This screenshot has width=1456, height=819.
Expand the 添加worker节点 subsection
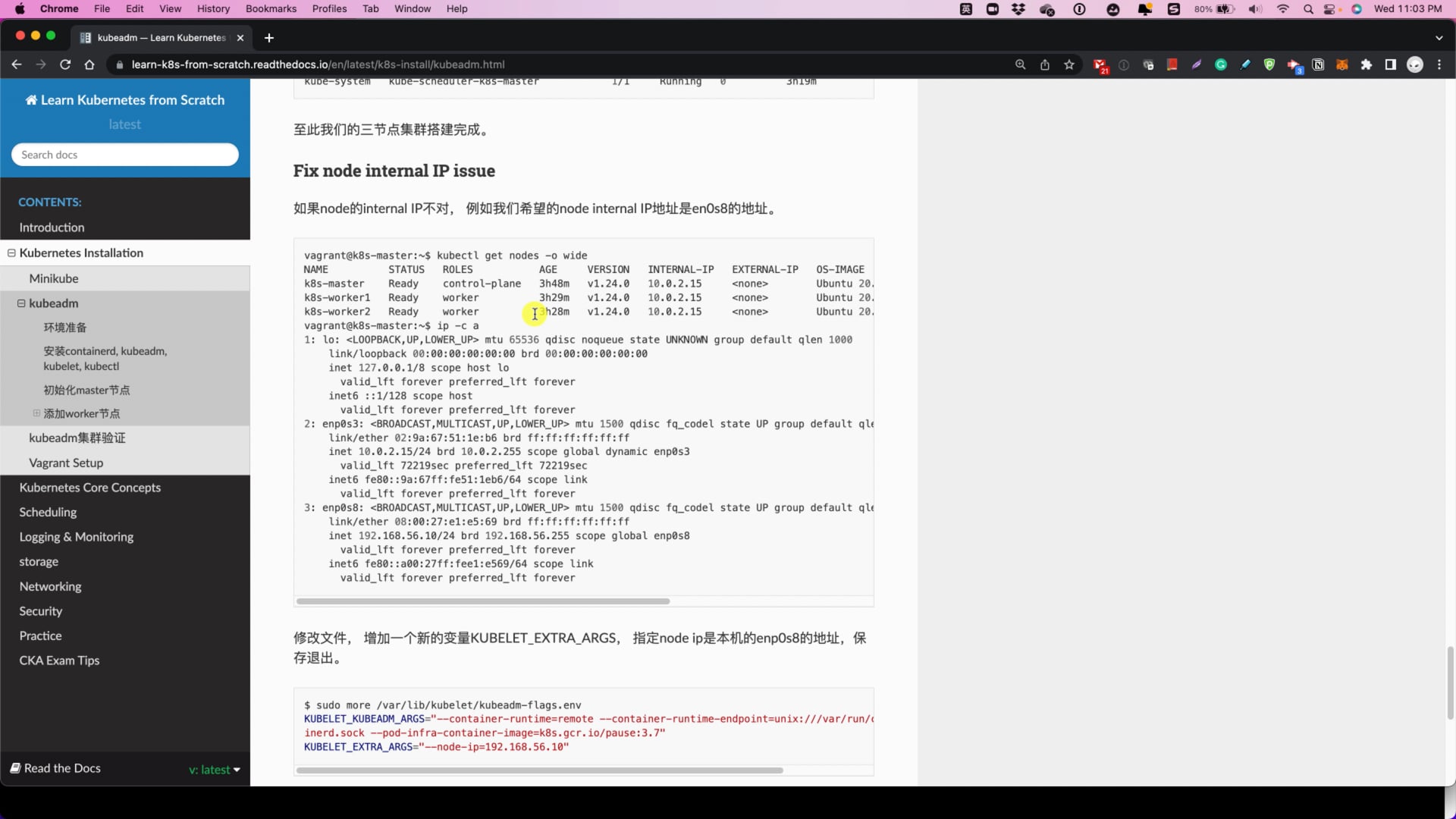36,413
